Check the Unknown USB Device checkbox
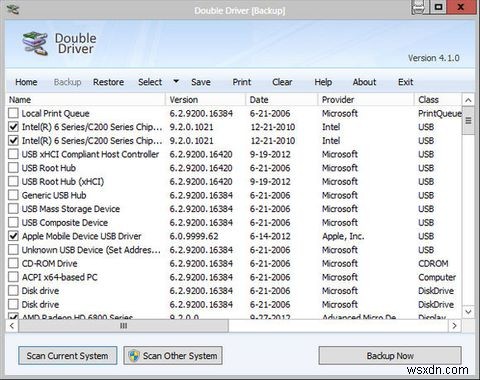 [13, 250]
